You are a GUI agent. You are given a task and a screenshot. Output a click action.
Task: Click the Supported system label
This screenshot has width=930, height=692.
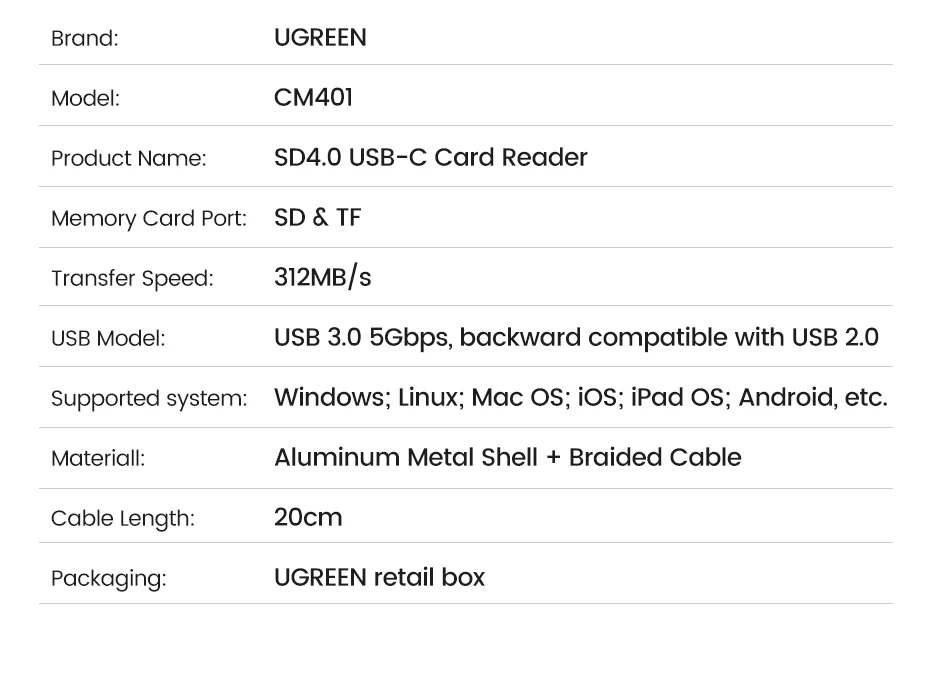click(x=148, y=398)
